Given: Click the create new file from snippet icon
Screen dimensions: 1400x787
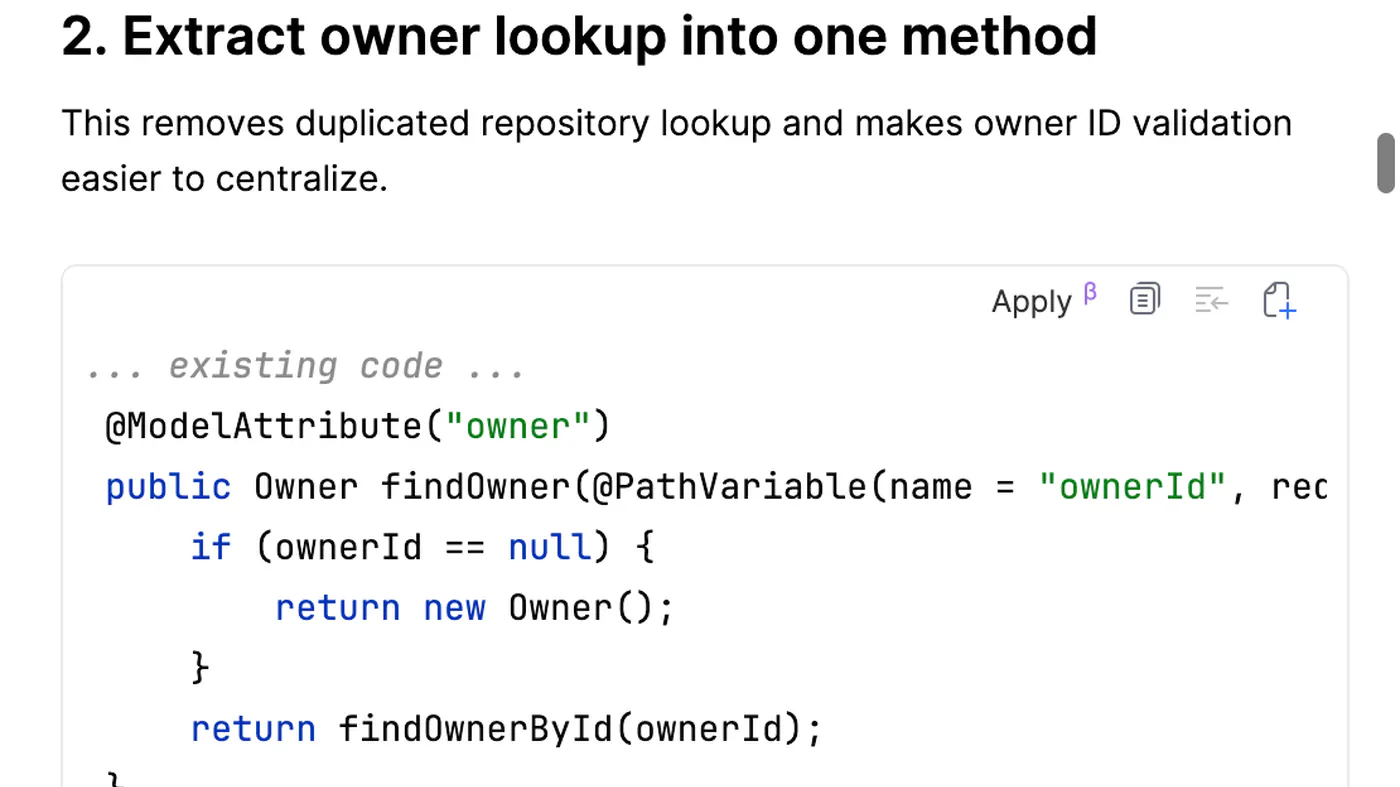Looking at the screenshot, I should 1279,299.
